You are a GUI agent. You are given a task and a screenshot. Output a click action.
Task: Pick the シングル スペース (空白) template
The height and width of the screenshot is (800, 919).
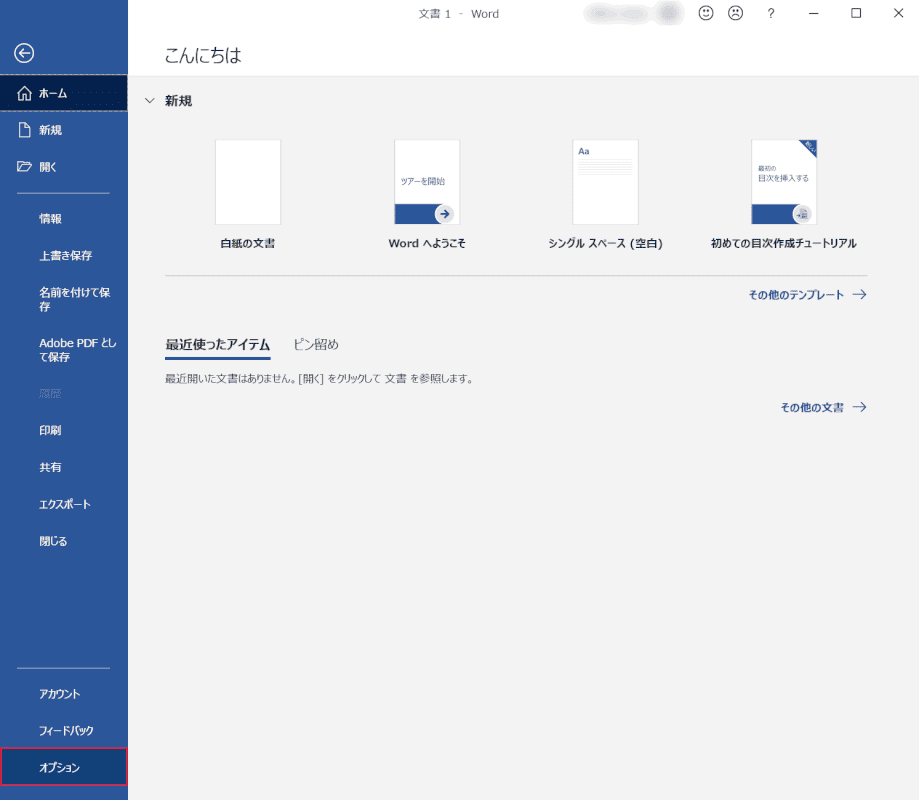pos(605,182)
